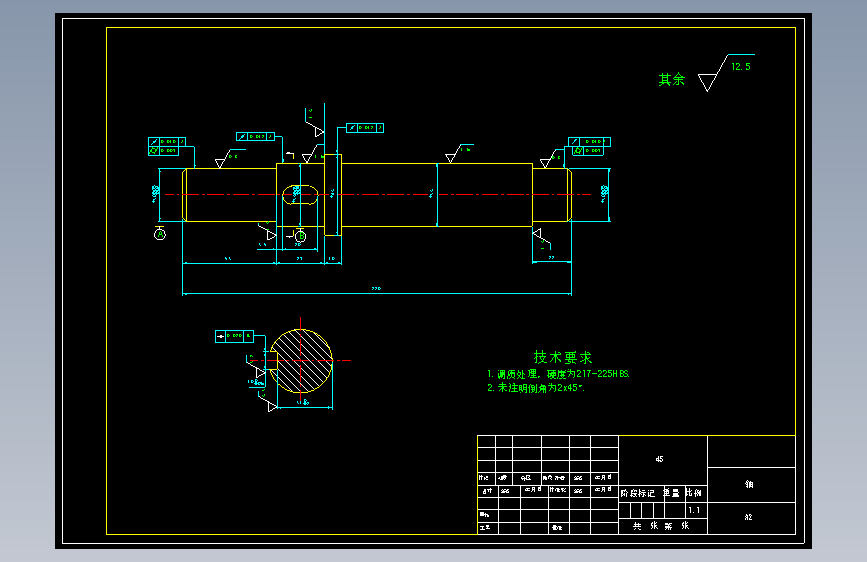Click roughness symbol above the right shaft journal
This screenshot has width=867, height=562.
point(551,158)
